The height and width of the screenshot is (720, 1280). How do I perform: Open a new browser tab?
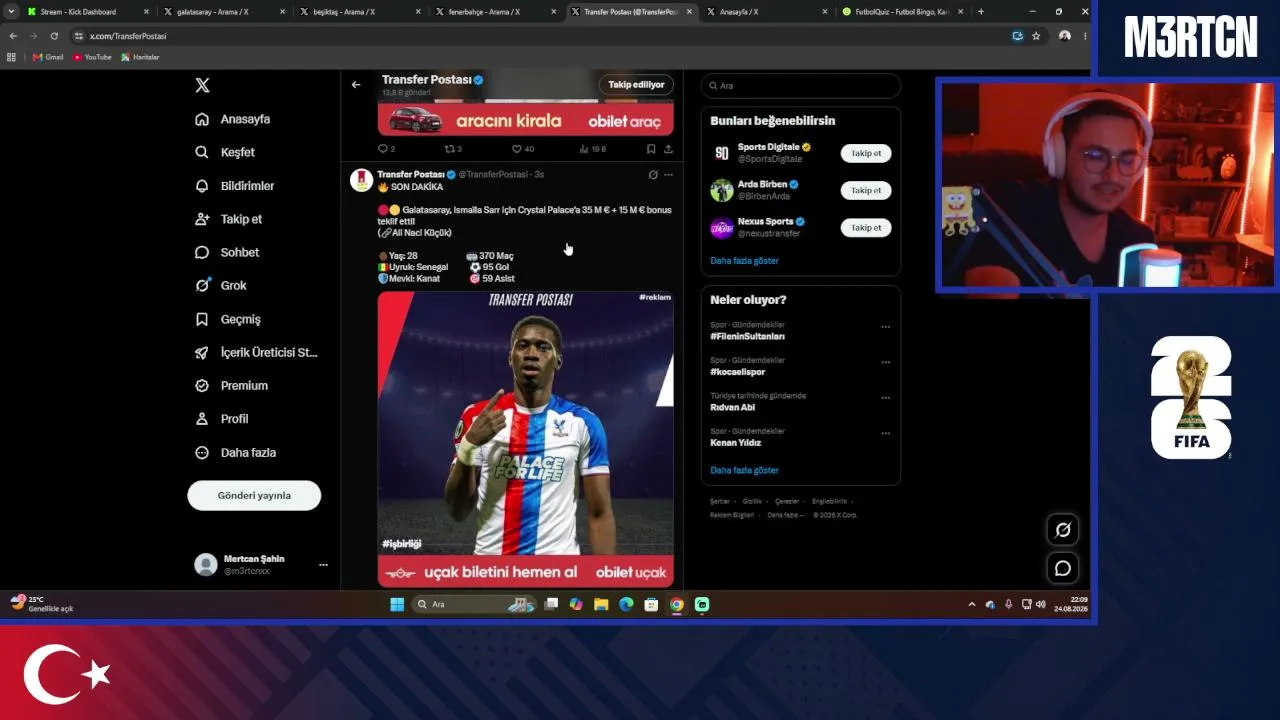(x=980, y=12)
